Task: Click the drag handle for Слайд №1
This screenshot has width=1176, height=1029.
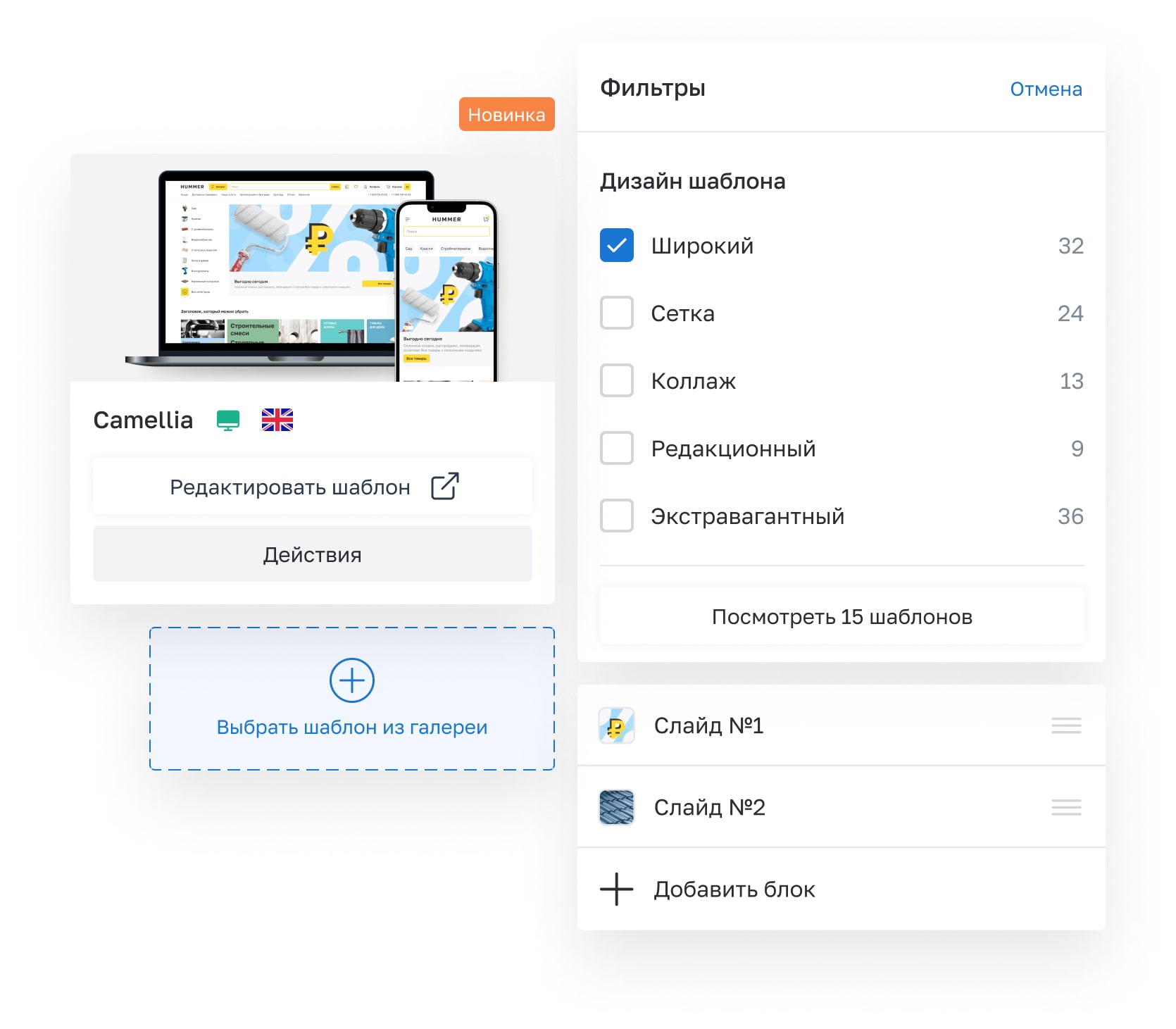Action: click(x=1065, y=725)
